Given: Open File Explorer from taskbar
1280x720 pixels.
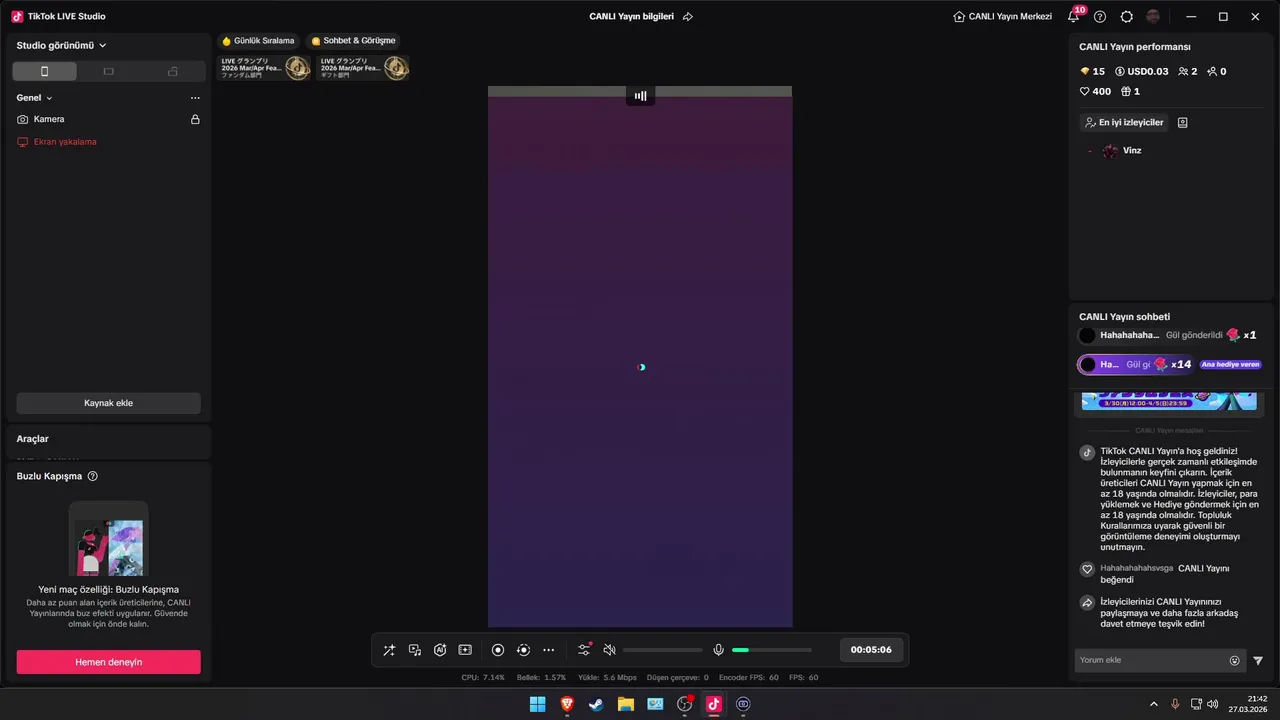Looking at the screenshot, I should 625,704.
